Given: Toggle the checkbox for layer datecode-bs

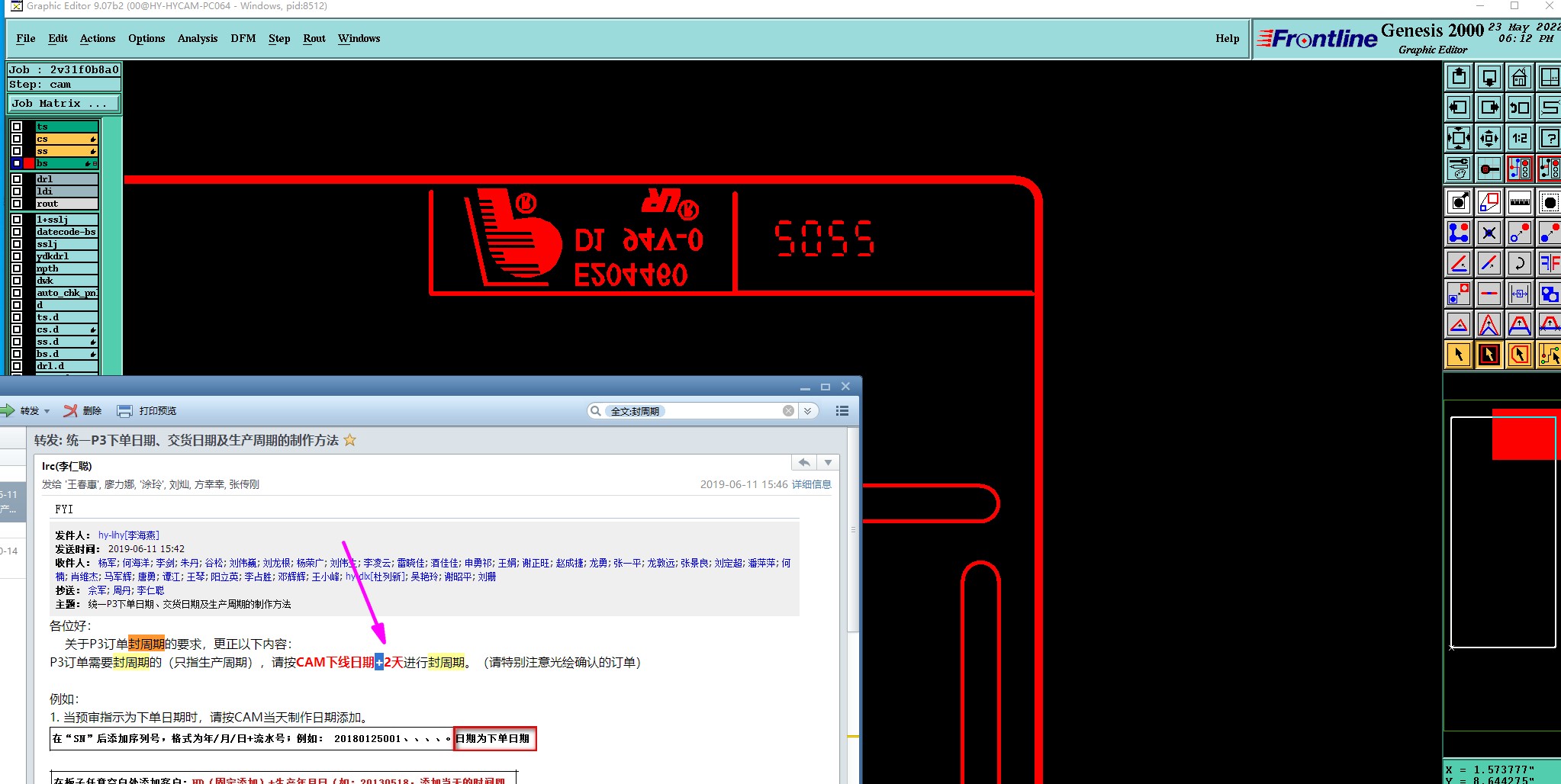Looking at the screenshot, I should click(17, 232).
